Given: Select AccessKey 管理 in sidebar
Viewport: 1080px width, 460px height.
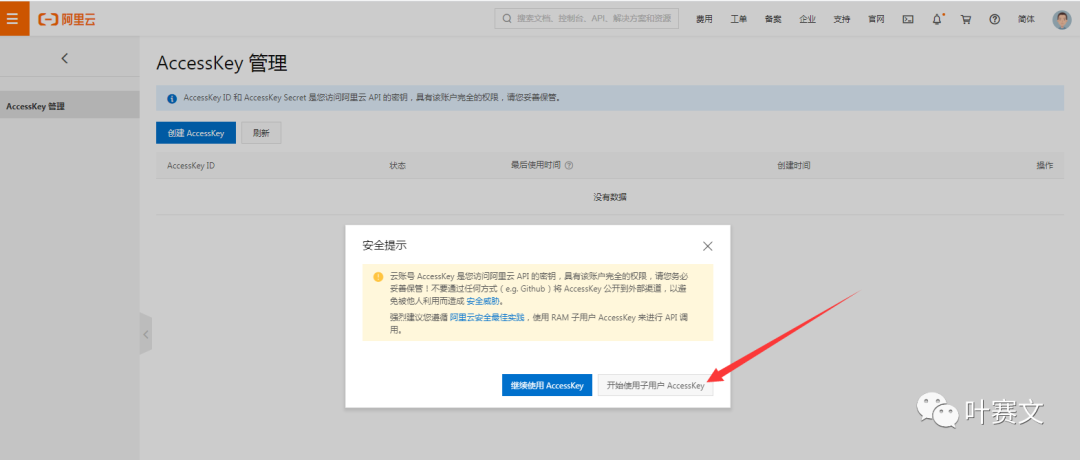Looking at the screenshot, I should (x=70, y=107).
